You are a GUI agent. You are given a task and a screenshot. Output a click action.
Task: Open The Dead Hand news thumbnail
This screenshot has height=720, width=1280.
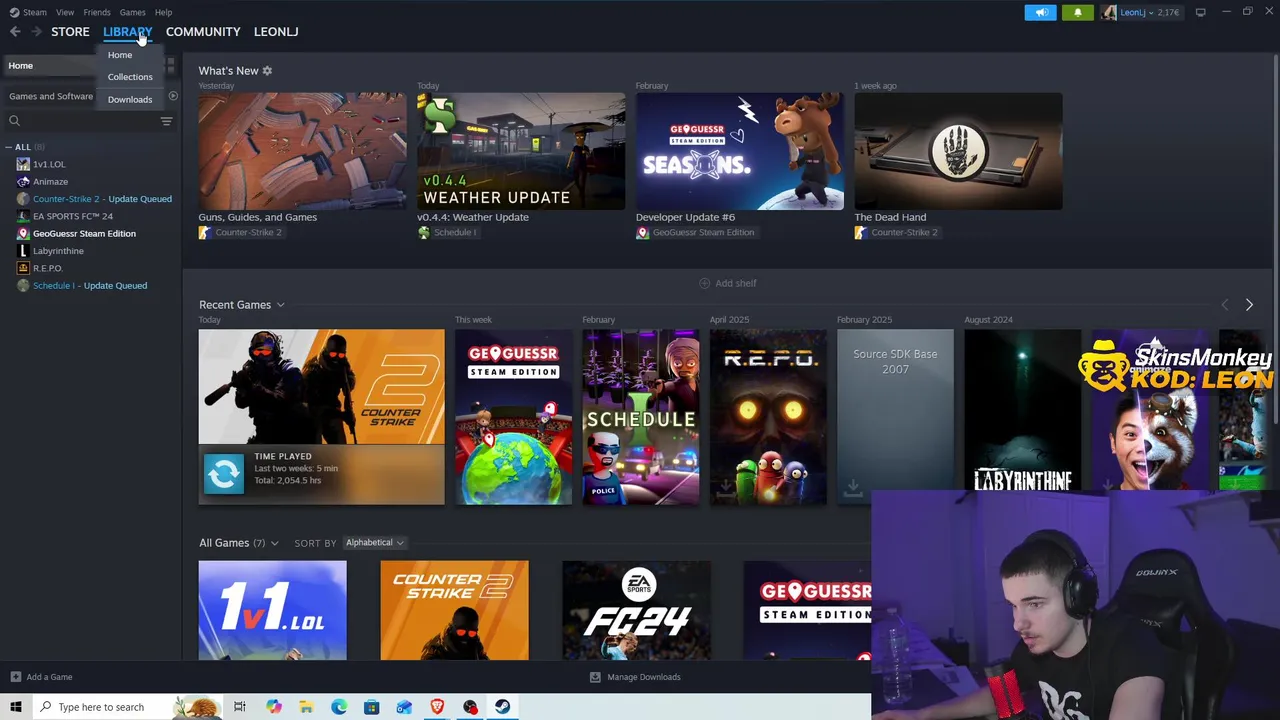point(958,151)
